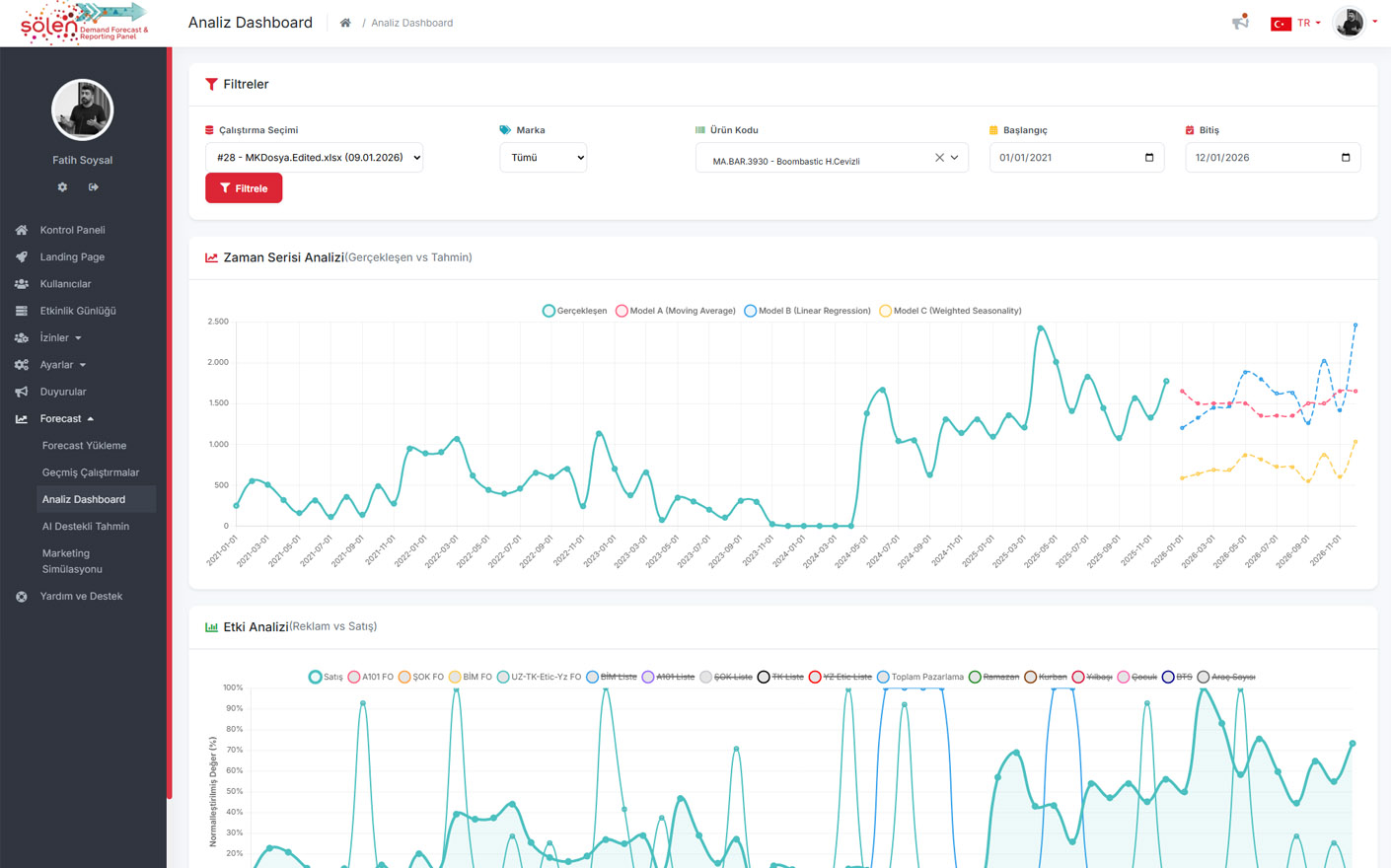The height and width of the screenshot is (868, 1391).
Task: Click the Başlangıç date field
Action: 1076,158
